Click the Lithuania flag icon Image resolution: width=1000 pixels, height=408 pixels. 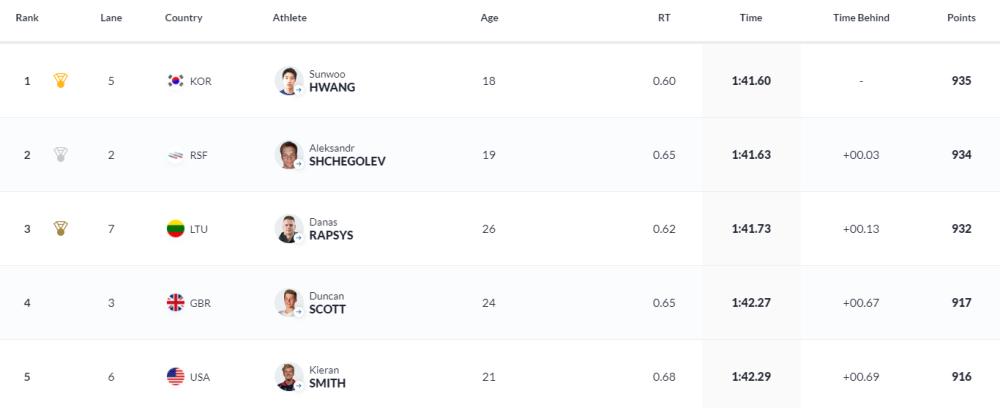[x=175, y=229]
